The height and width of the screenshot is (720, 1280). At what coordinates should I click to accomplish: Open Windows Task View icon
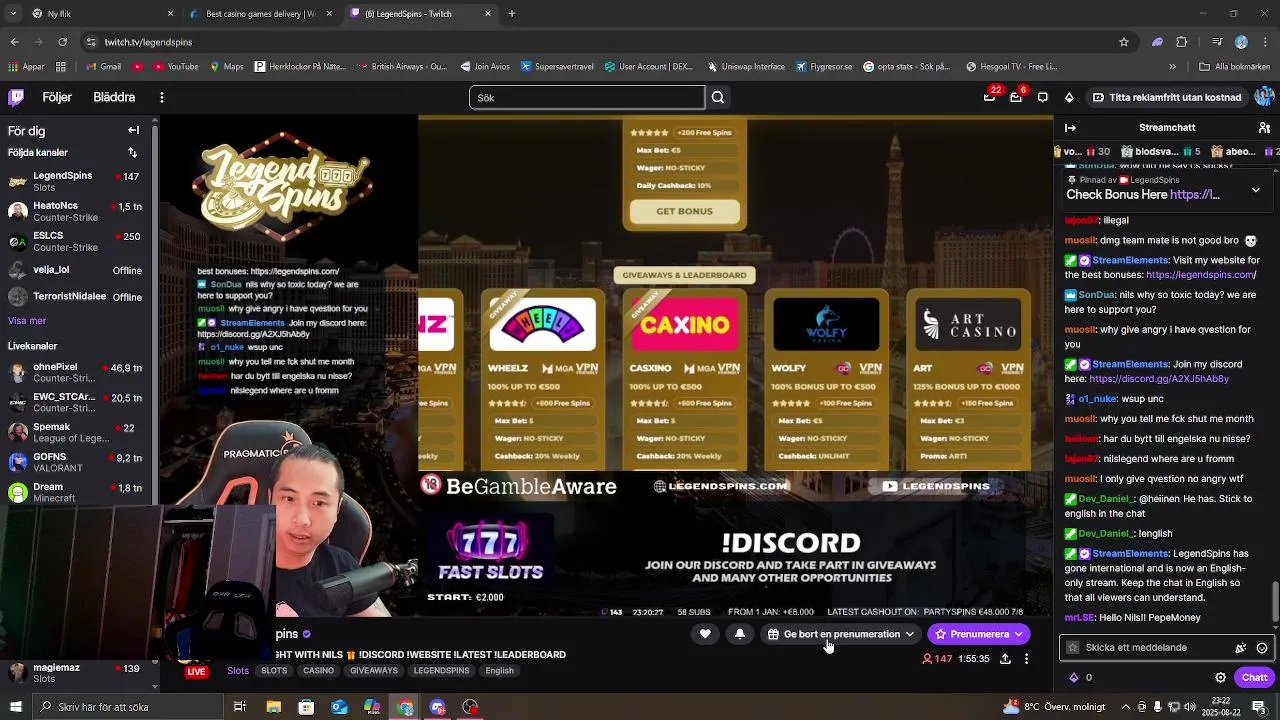[240, 707]
